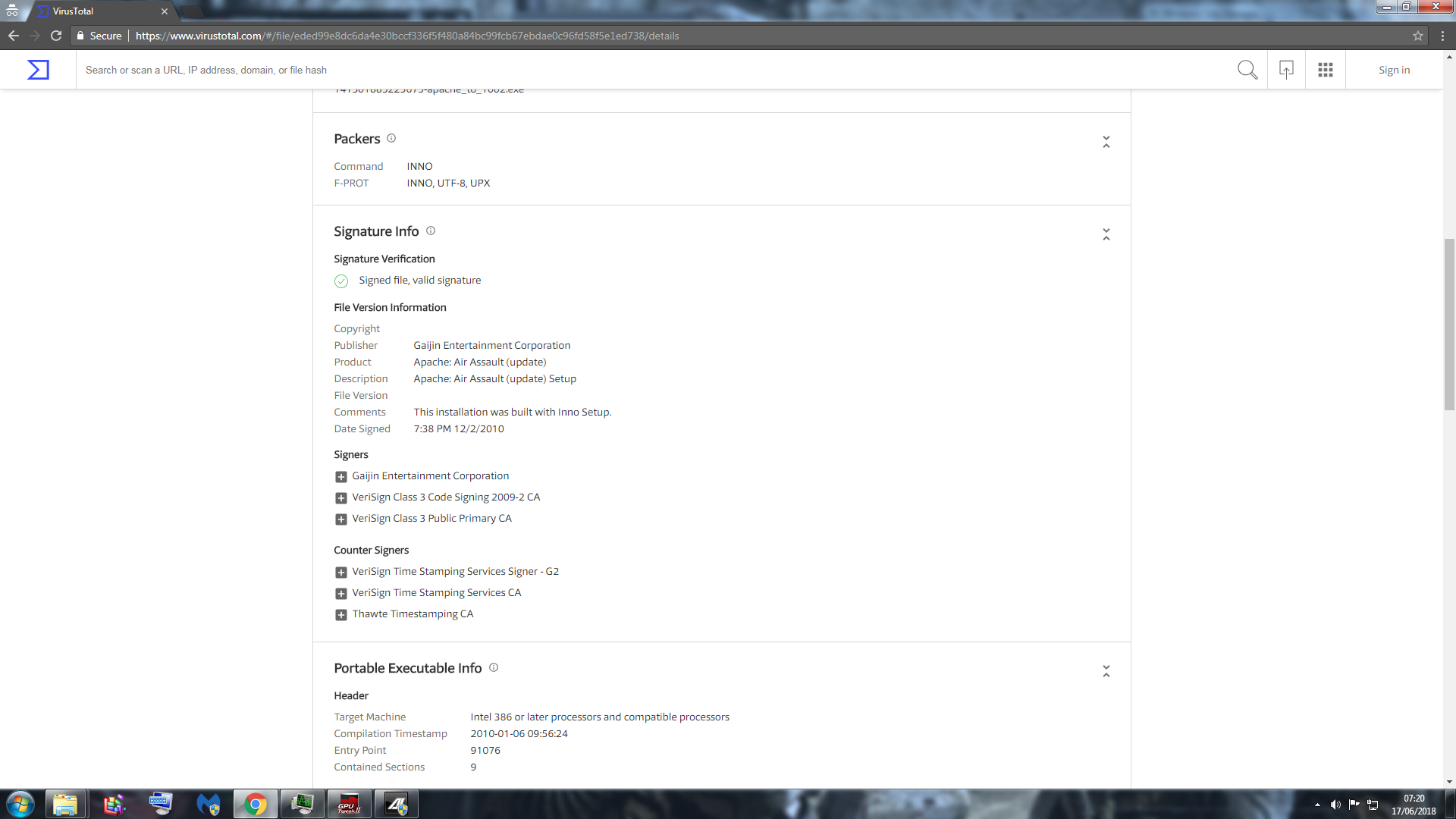Click 'Apache: Air Assault (update) Setup' description
This screenshot has height=819, width=1456.
(494, 378)
